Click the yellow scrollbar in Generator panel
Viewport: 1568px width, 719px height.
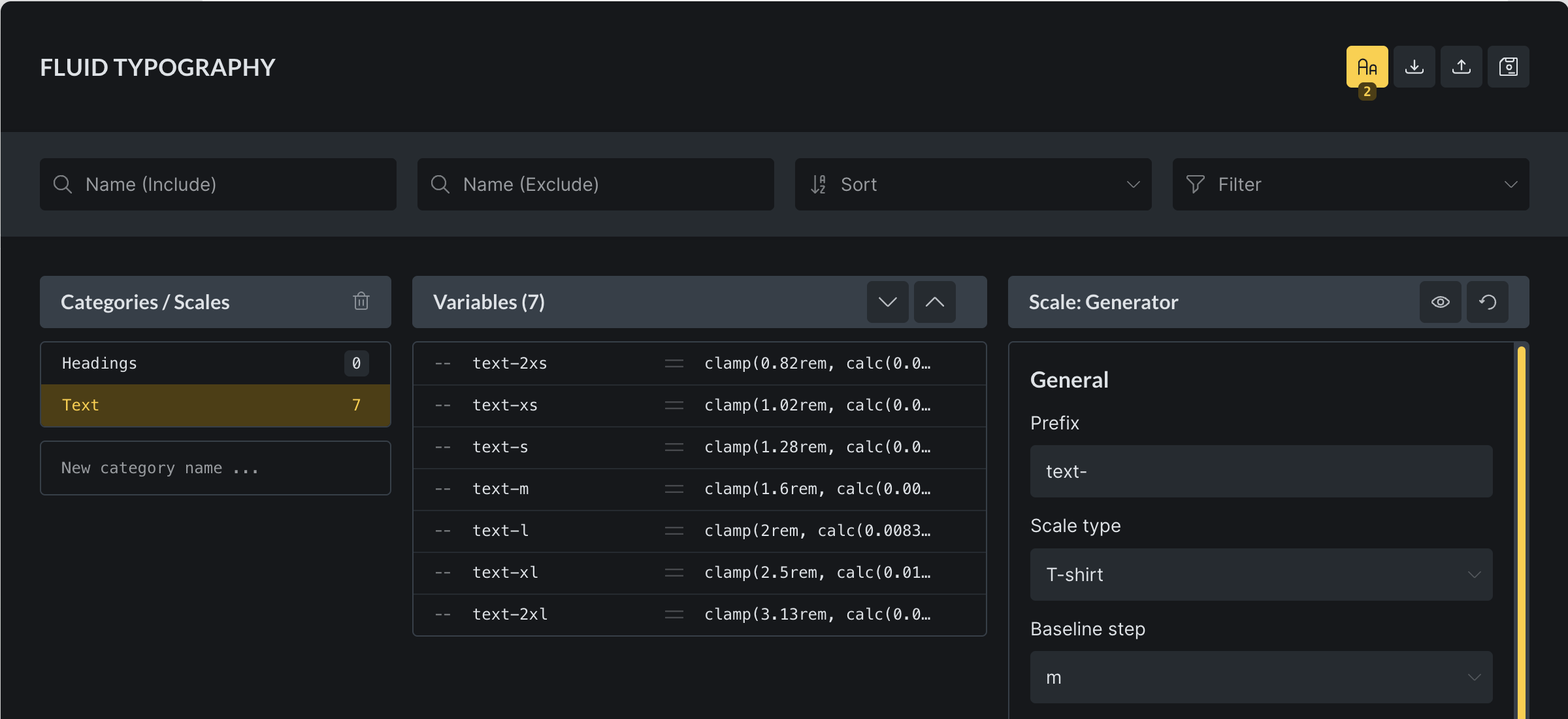[x=1522, y=523]
